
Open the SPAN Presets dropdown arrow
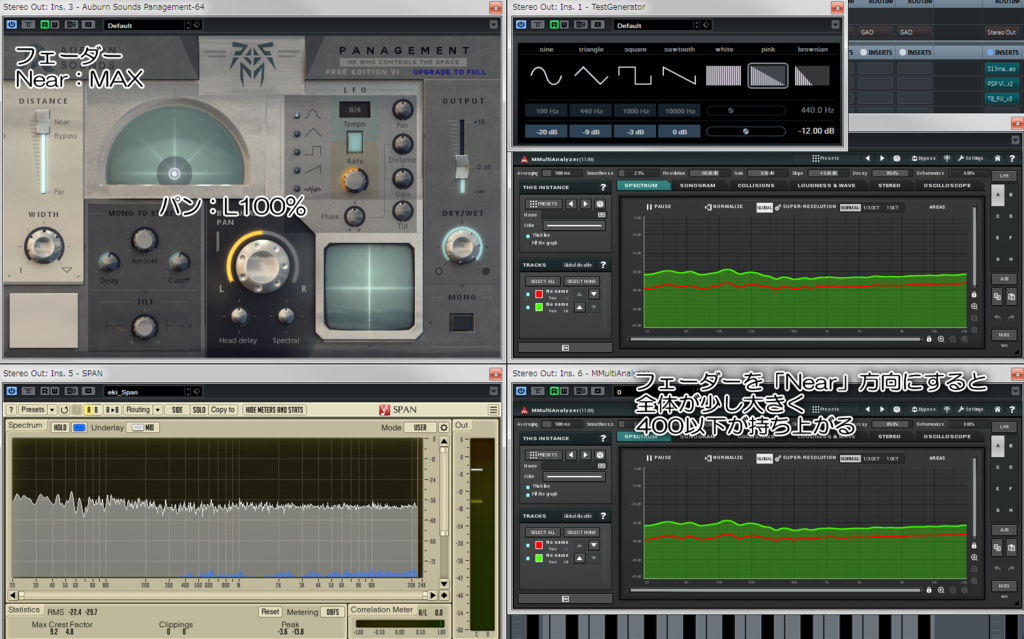(52, 410)
